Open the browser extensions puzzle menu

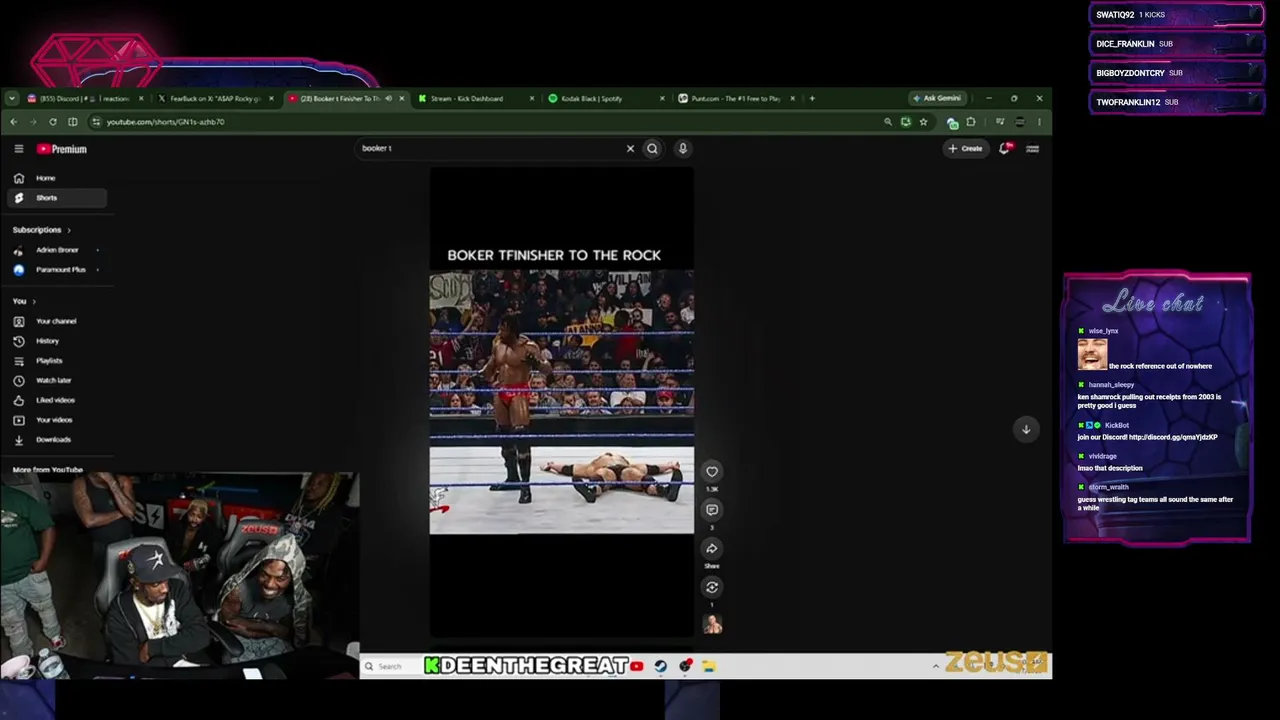click(971, 122)
